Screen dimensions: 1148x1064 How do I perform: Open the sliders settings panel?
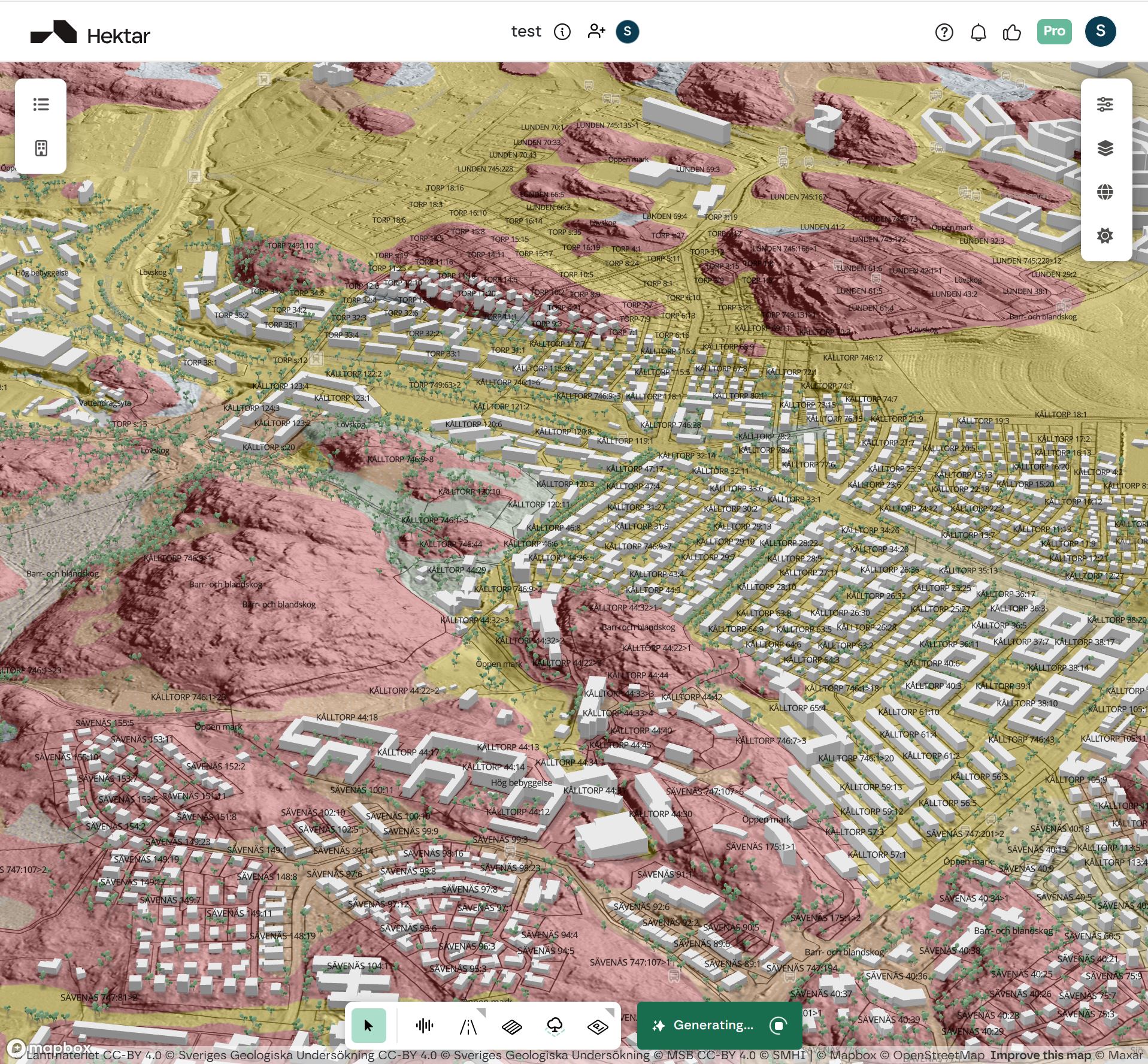pyautogui.click(x=1105, y=105)
